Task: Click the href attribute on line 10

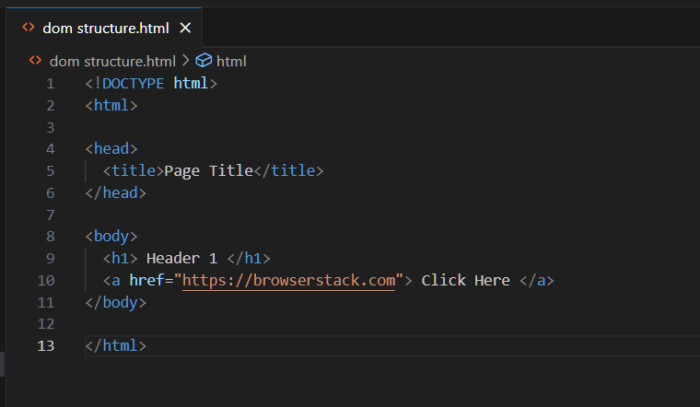Action: click(148, 280)
